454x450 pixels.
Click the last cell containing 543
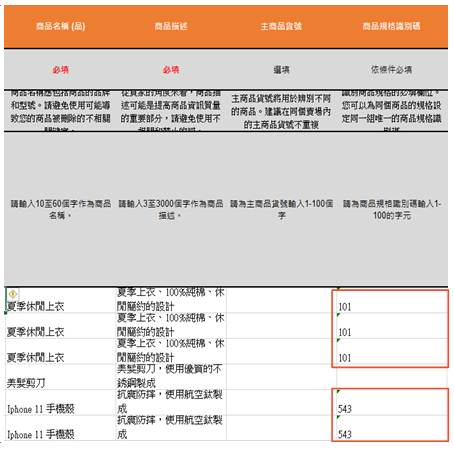point(392,428)
